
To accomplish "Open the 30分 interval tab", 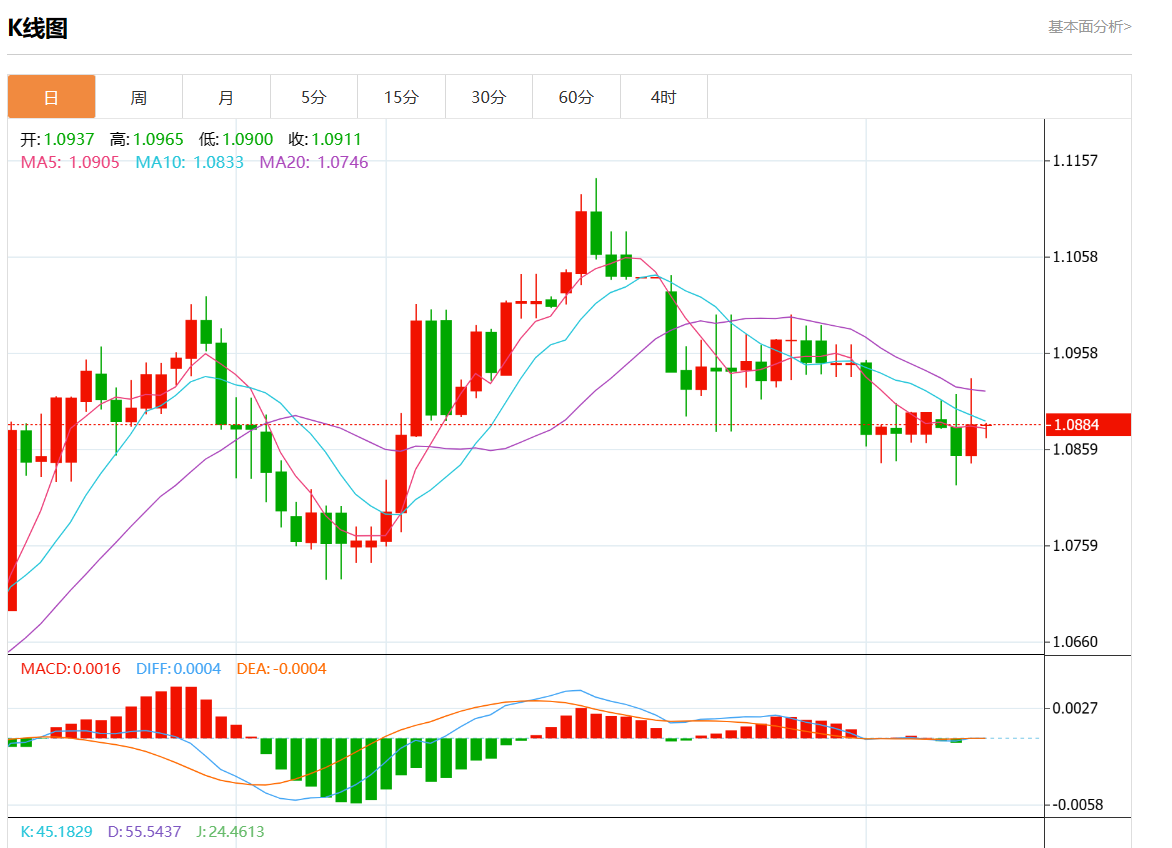I will (489, 97).
